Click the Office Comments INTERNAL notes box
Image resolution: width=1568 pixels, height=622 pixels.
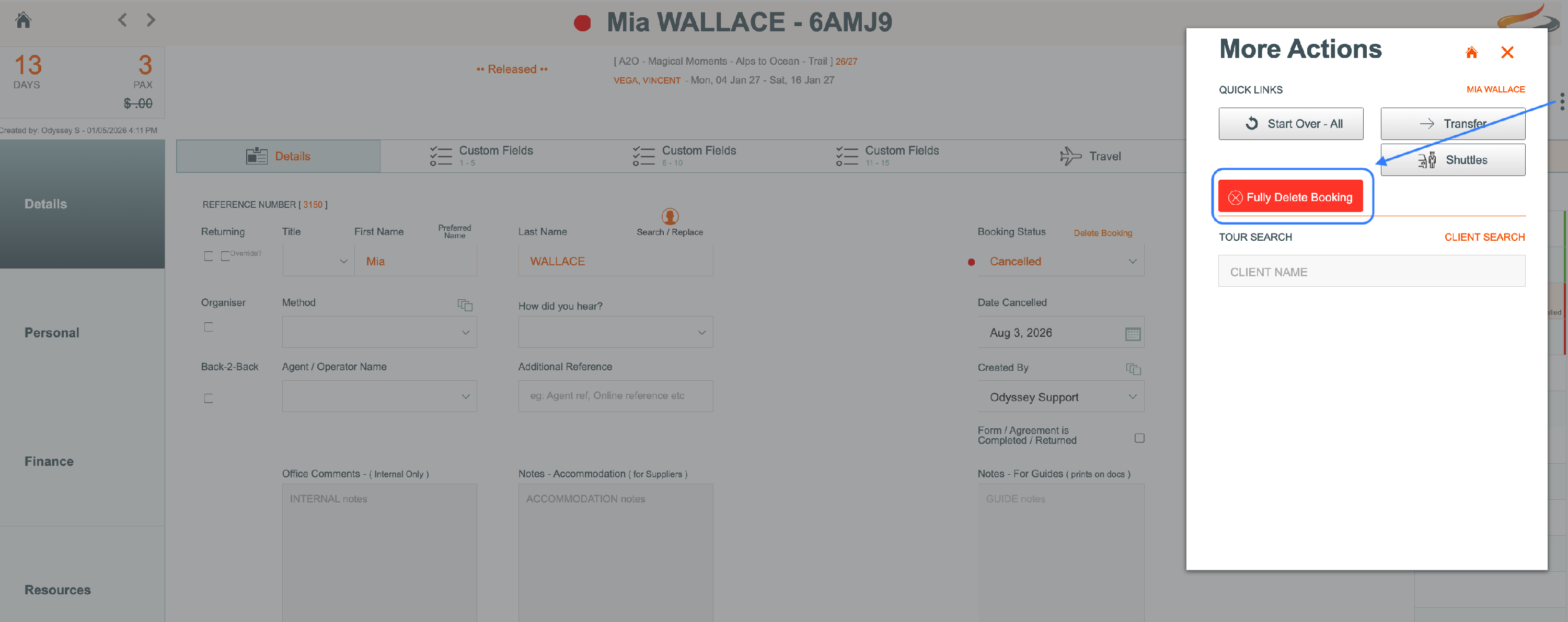[379, 553]
